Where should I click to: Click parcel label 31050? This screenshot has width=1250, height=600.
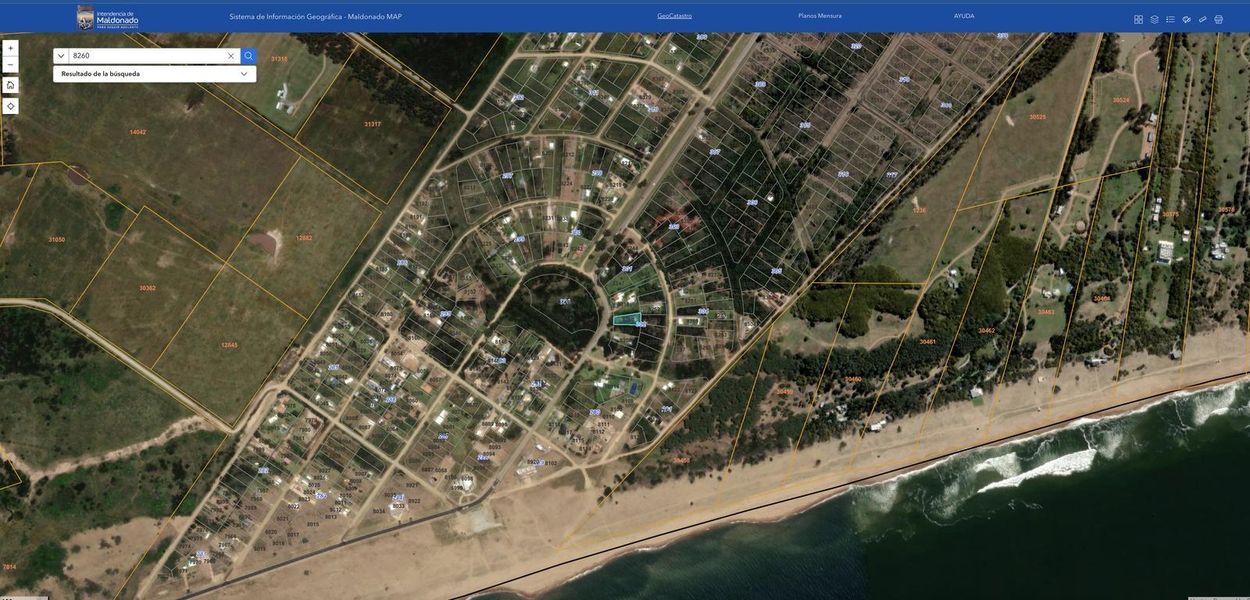[56, 240]
